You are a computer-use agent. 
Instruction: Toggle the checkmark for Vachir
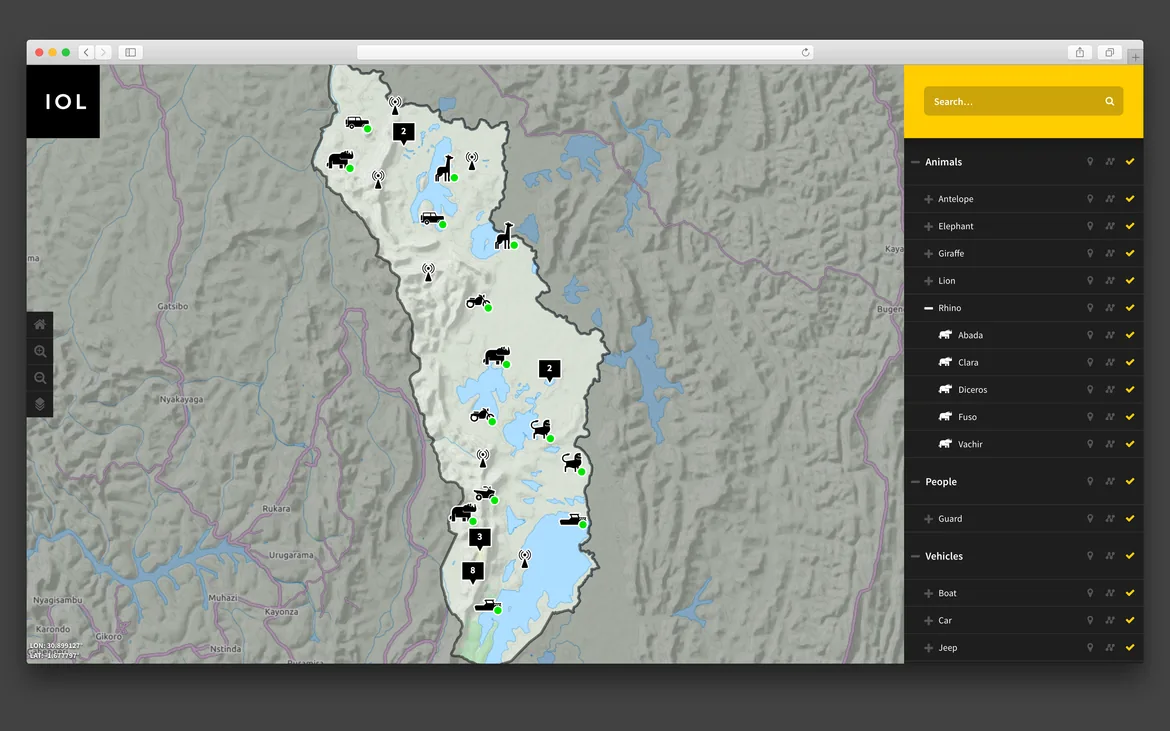click(1130, 444)
